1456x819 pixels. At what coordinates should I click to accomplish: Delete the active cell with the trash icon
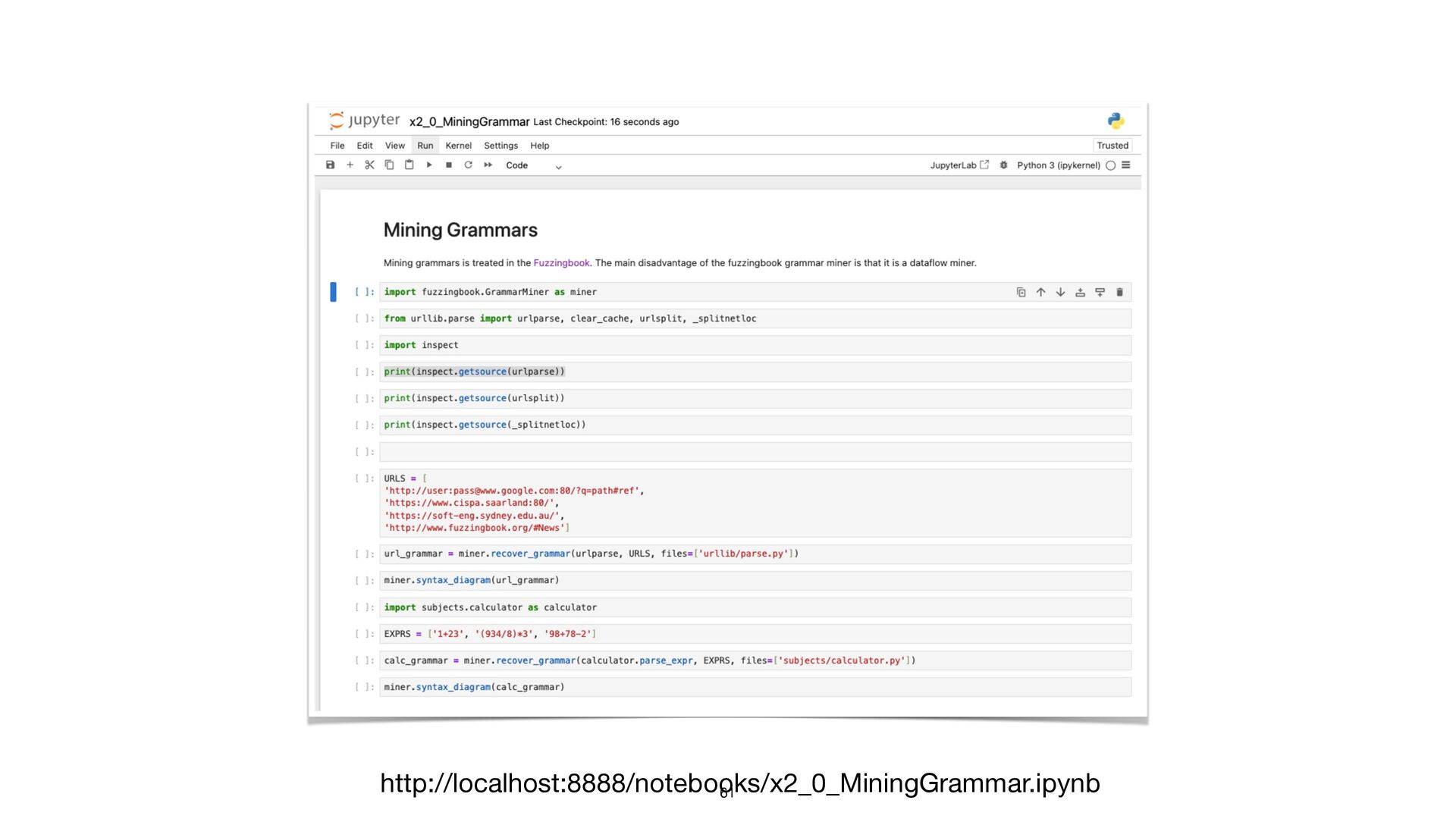[x=1119, y=292]
